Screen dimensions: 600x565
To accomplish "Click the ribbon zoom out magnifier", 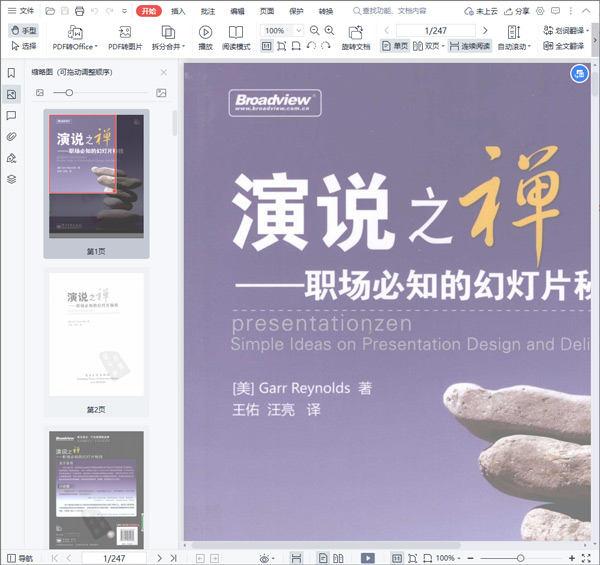I will coord(315,31).
